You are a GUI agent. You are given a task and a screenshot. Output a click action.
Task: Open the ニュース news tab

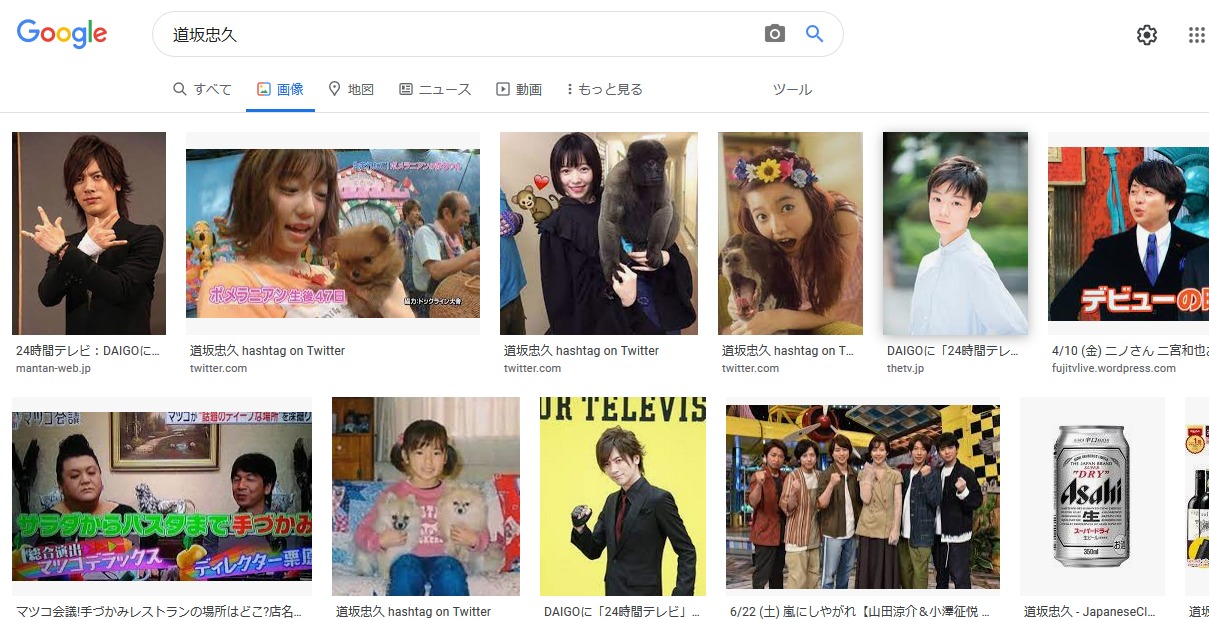[x=435, y=89]
